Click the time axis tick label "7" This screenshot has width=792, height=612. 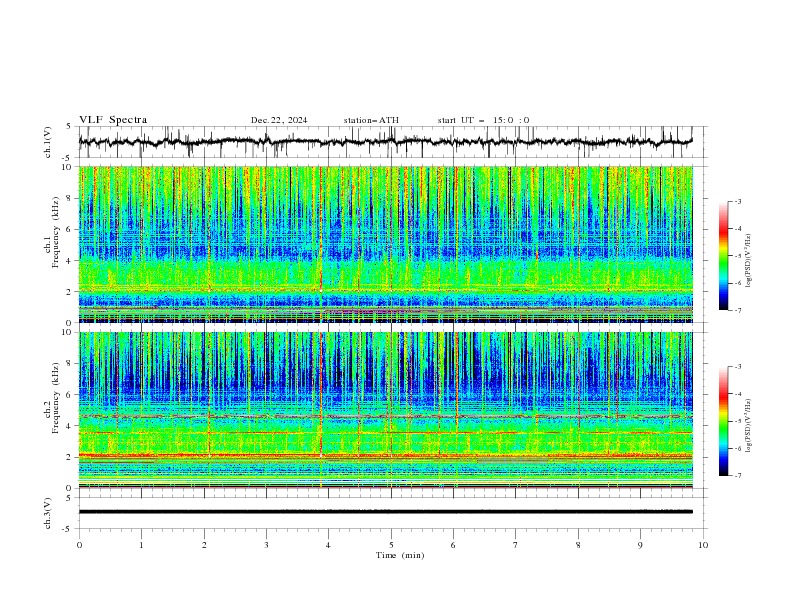515,545
